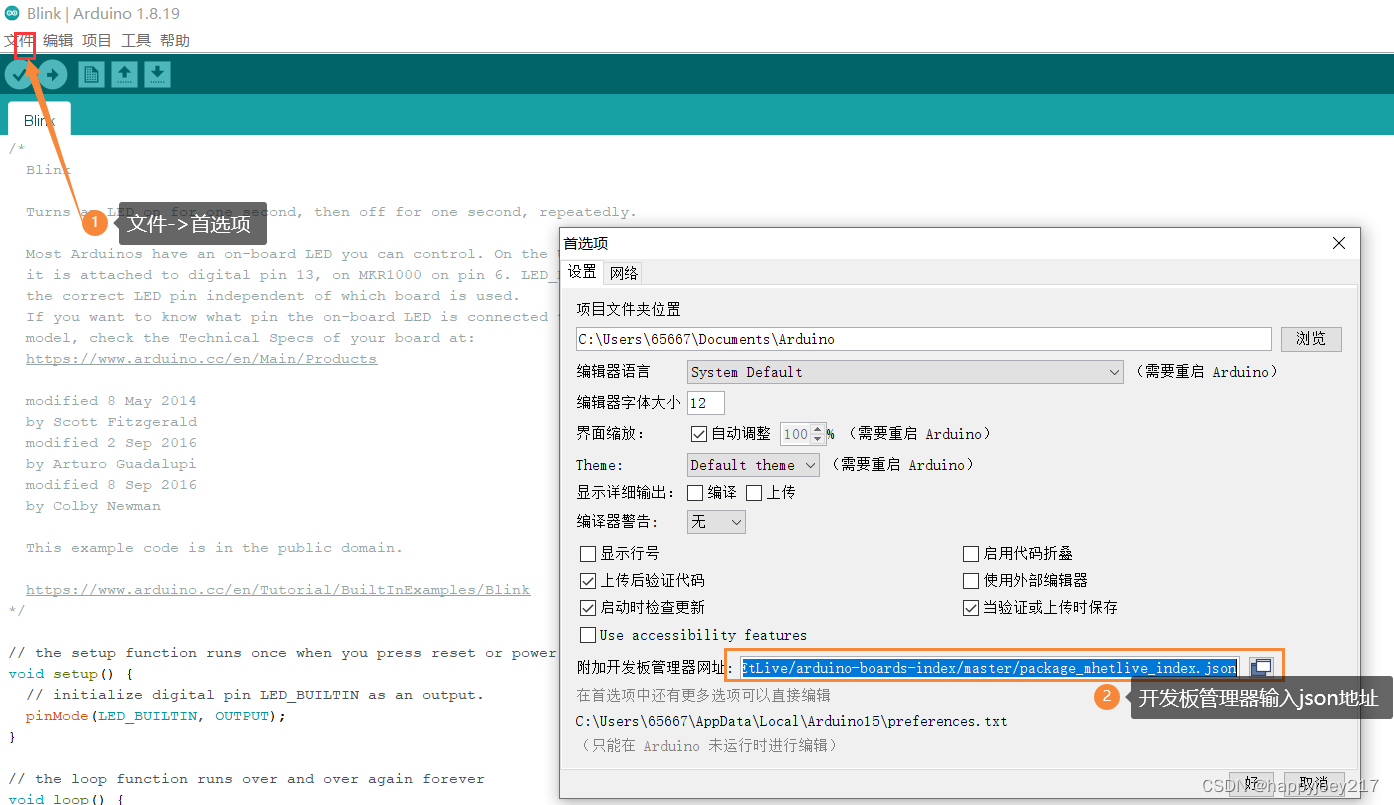Open the 编辑 menu
1394x805 pixels.
tap(58, 41)
